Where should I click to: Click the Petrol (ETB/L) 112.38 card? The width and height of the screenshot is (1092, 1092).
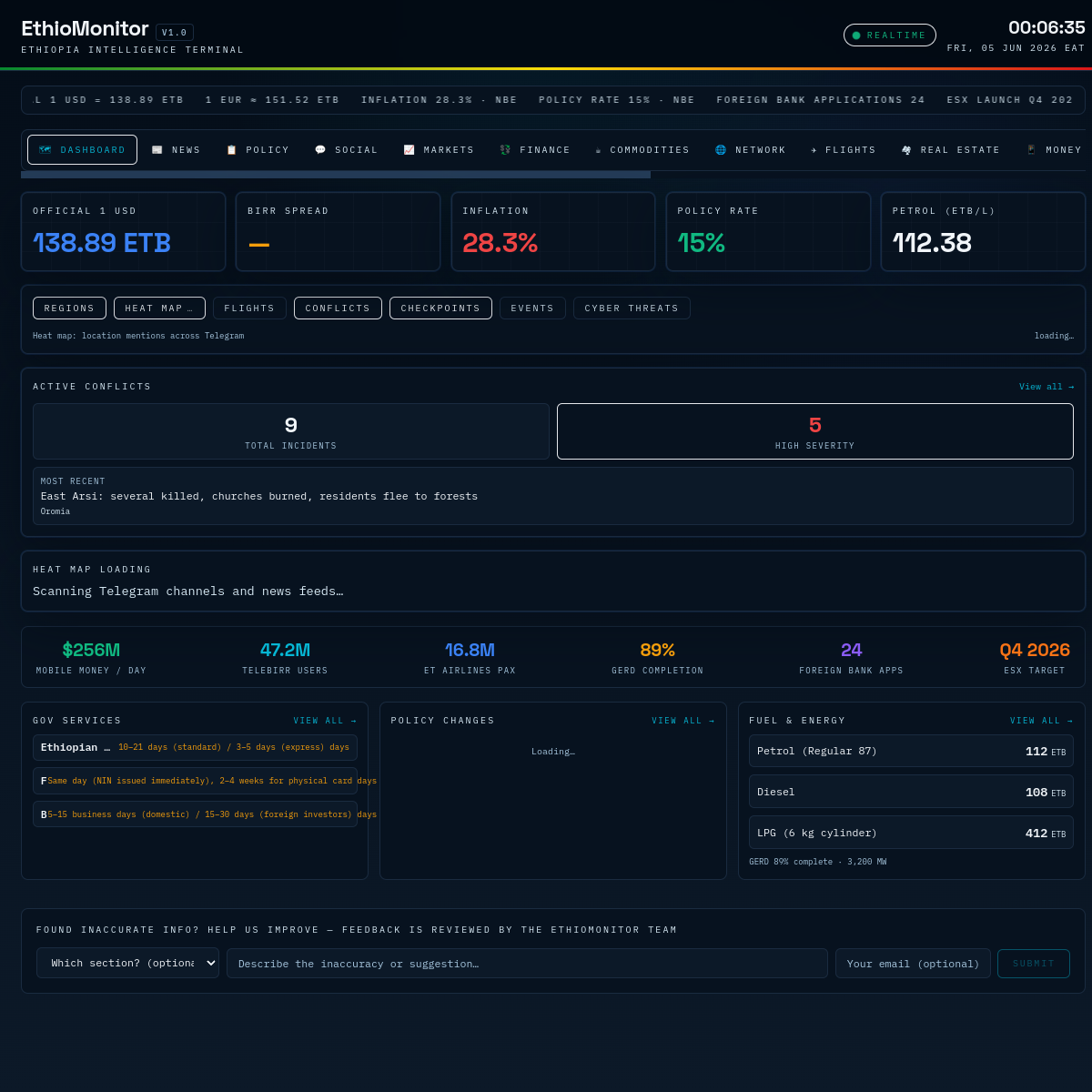coord(983,231)
